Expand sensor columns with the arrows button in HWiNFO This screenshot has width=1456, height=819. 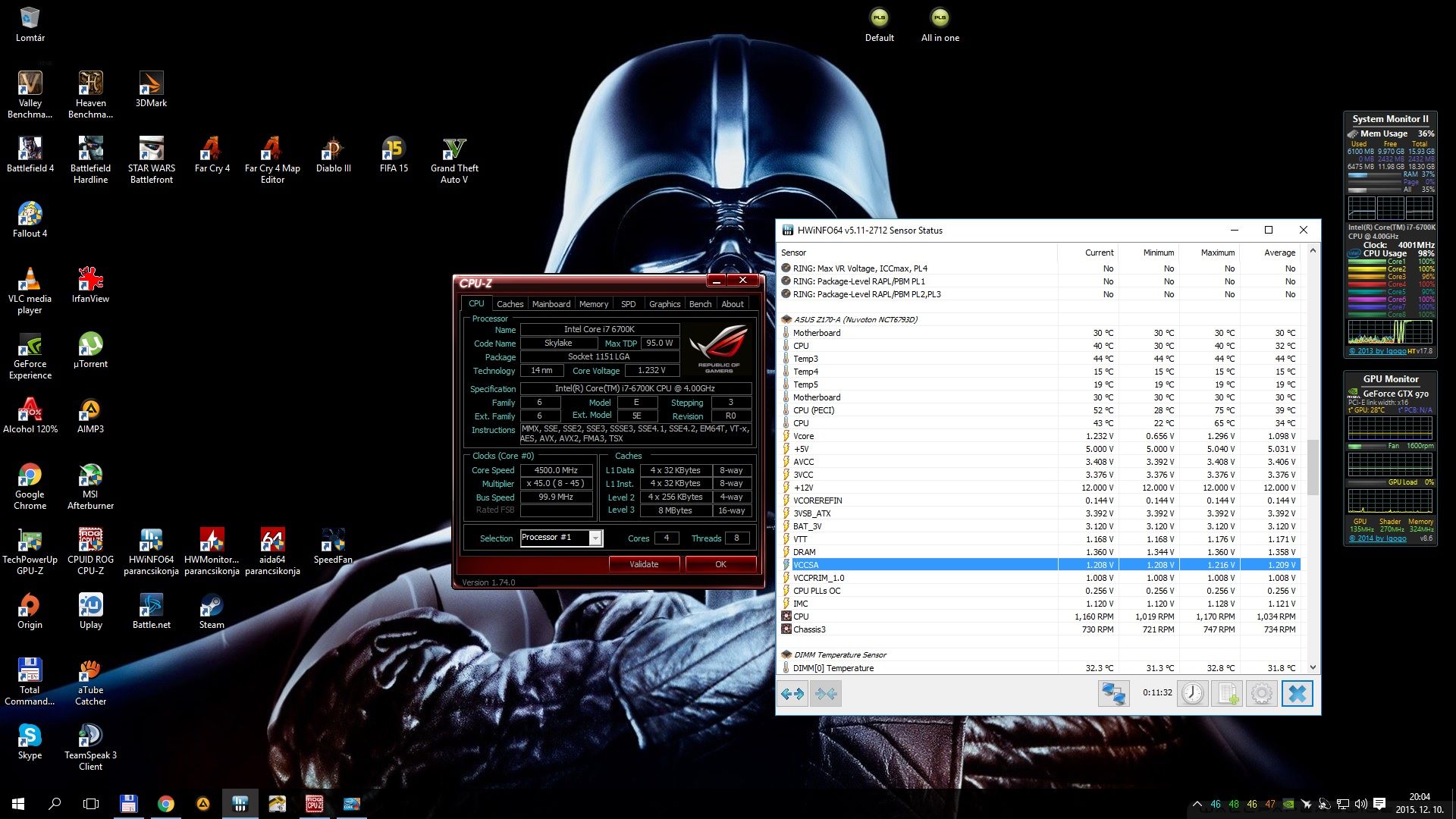click(792, 693)
